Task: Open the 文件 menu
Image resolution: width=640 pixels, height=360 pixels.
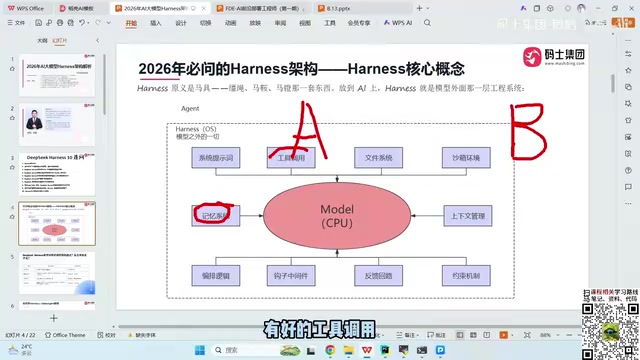Action: 16,23
